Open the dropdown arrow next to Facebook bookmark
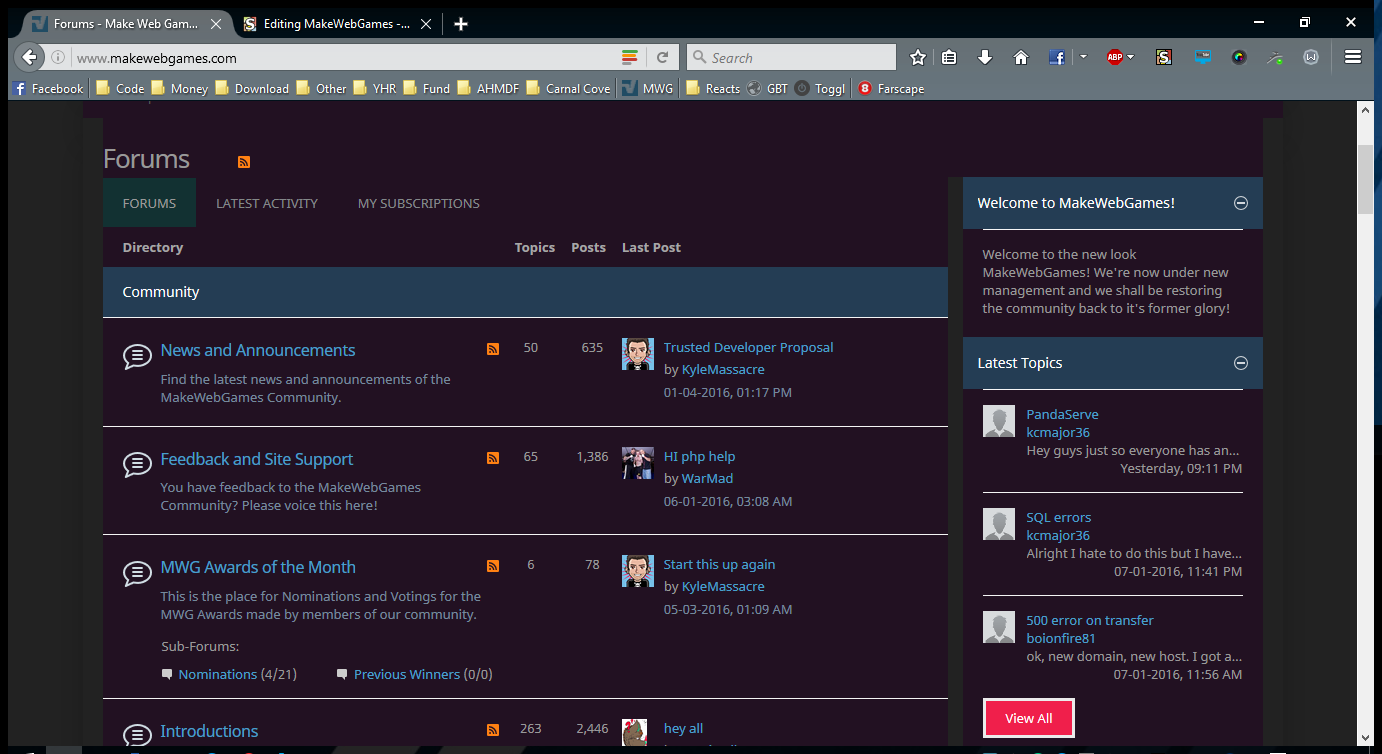Screen dimensions: 1382x754 coord(1084,57)
